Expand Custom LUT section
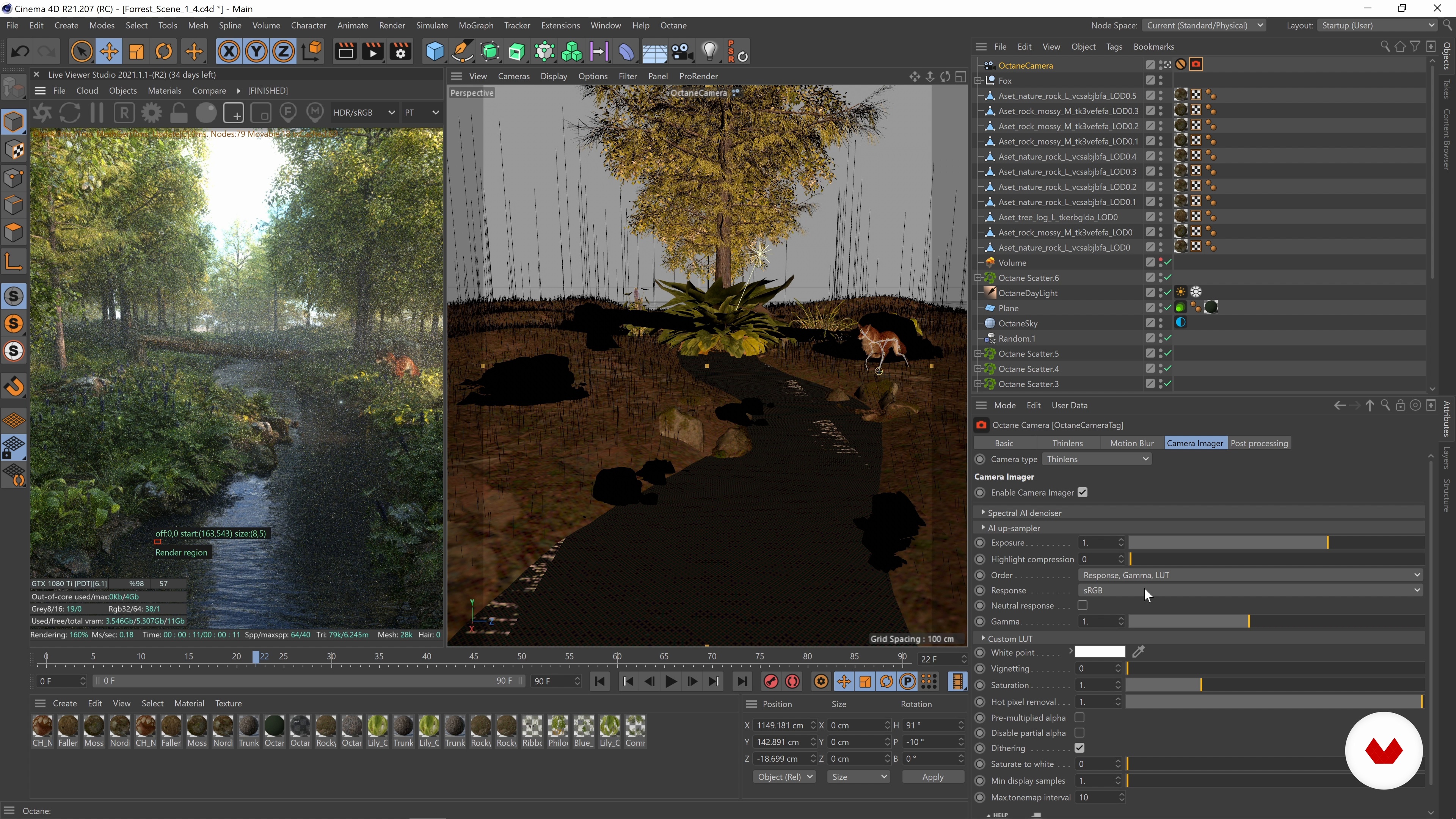Screen dimensions: 1456x819 (984, 638)
